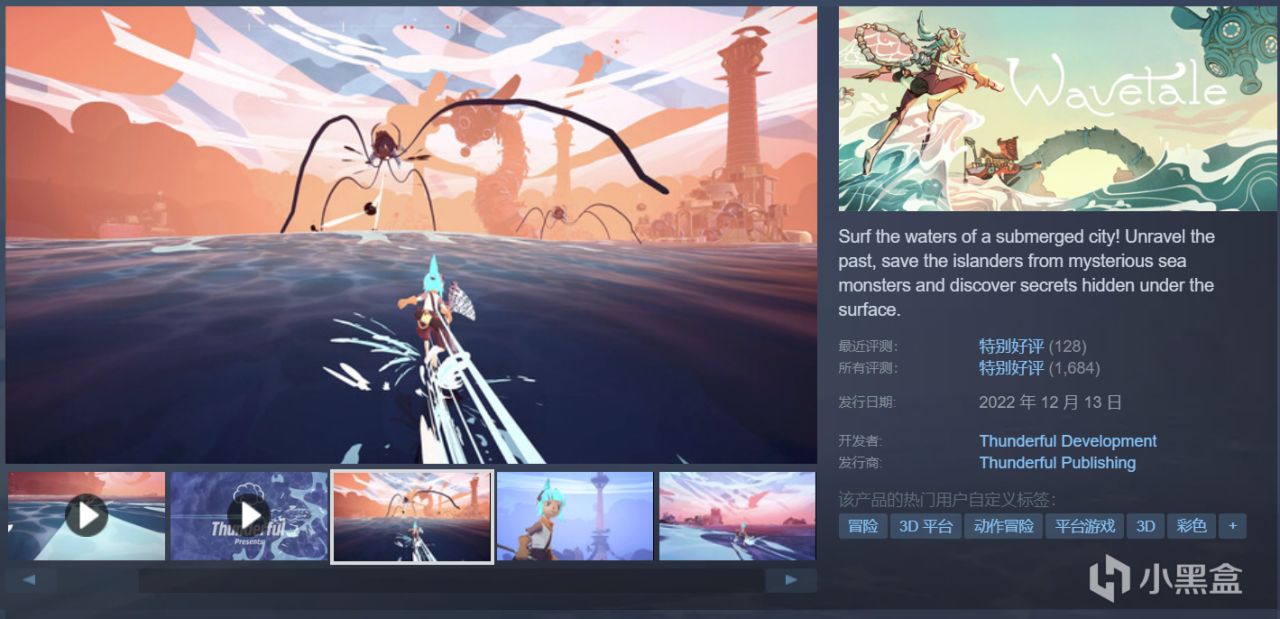Play the Thunderful Presents trailer thumbnail
This screenshot has width=1280, height=619.
pyautogui.click(x=249, y=516)
